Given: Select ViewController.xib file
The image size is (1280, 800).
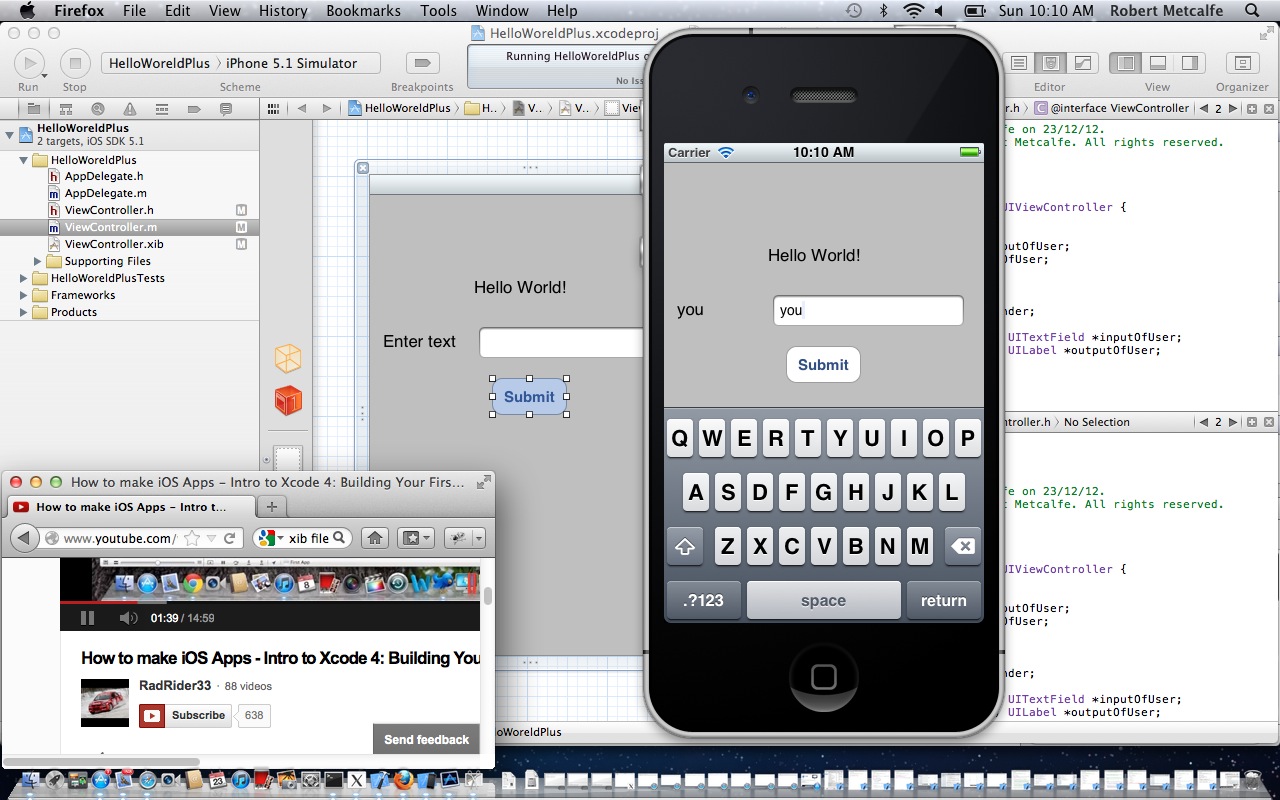Looking at the screenshot, I should click(114, 244).
